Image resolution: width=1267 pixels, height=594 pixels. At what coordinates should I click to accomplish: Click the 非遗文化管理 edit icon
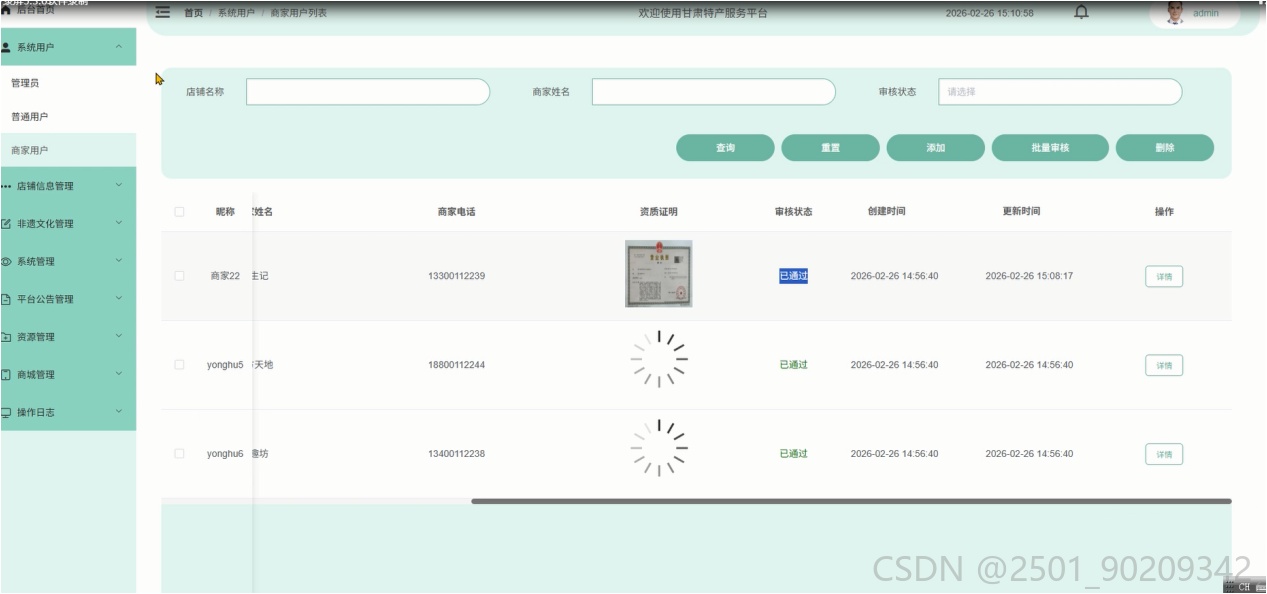pyautogui.click(x=7, y=224)
